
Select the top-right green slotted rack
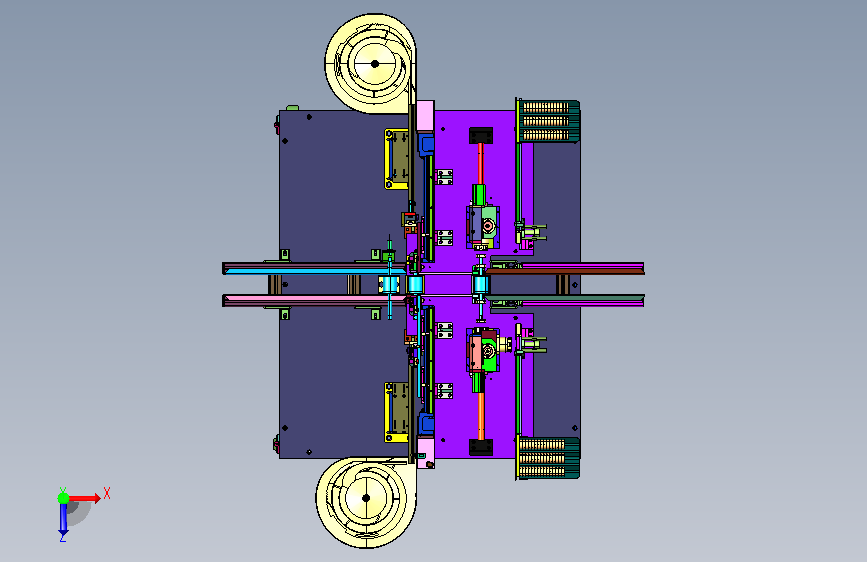pyautogui.click(x=548, y=121)
